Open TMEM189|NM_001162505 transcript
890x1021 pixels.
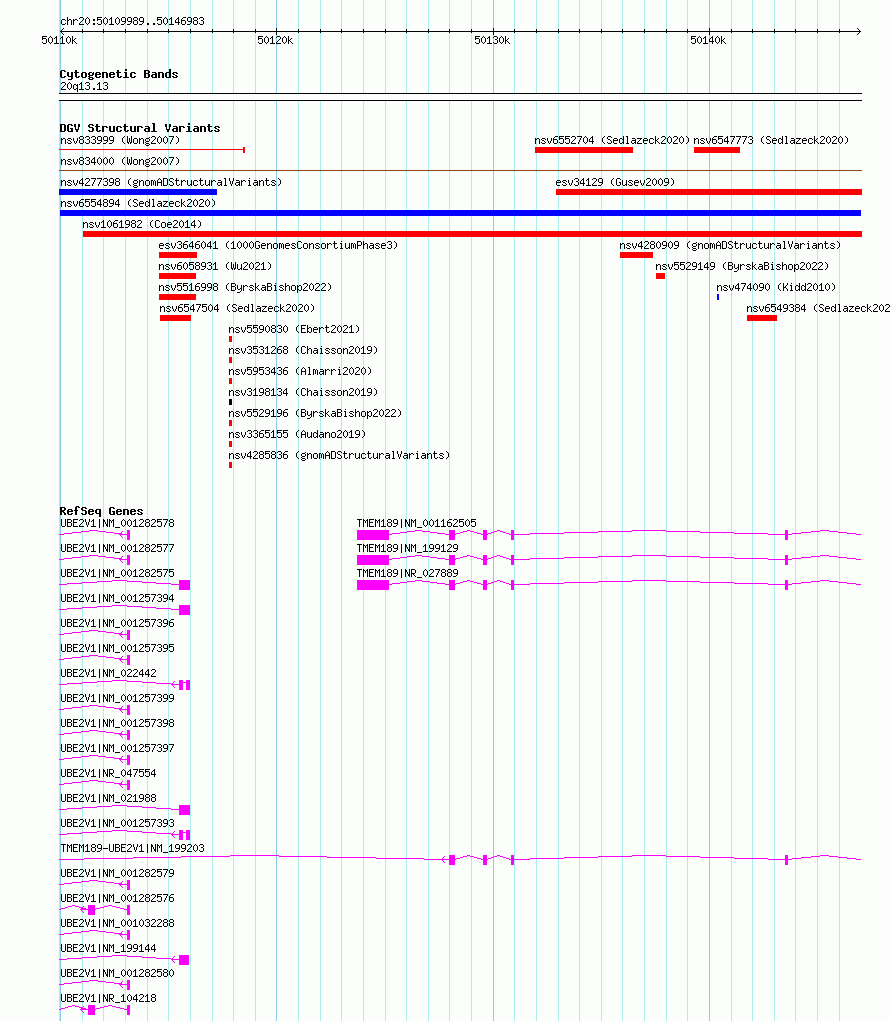click(x=417, y=523)
